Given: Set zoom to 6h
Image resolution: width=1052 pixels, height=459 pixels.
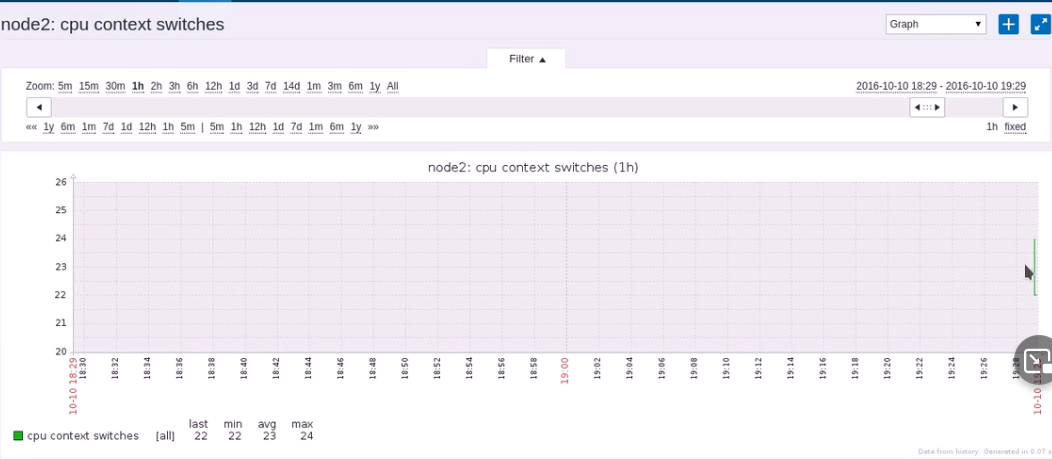Looking at the screenshot, I should (x=193, y=87).
